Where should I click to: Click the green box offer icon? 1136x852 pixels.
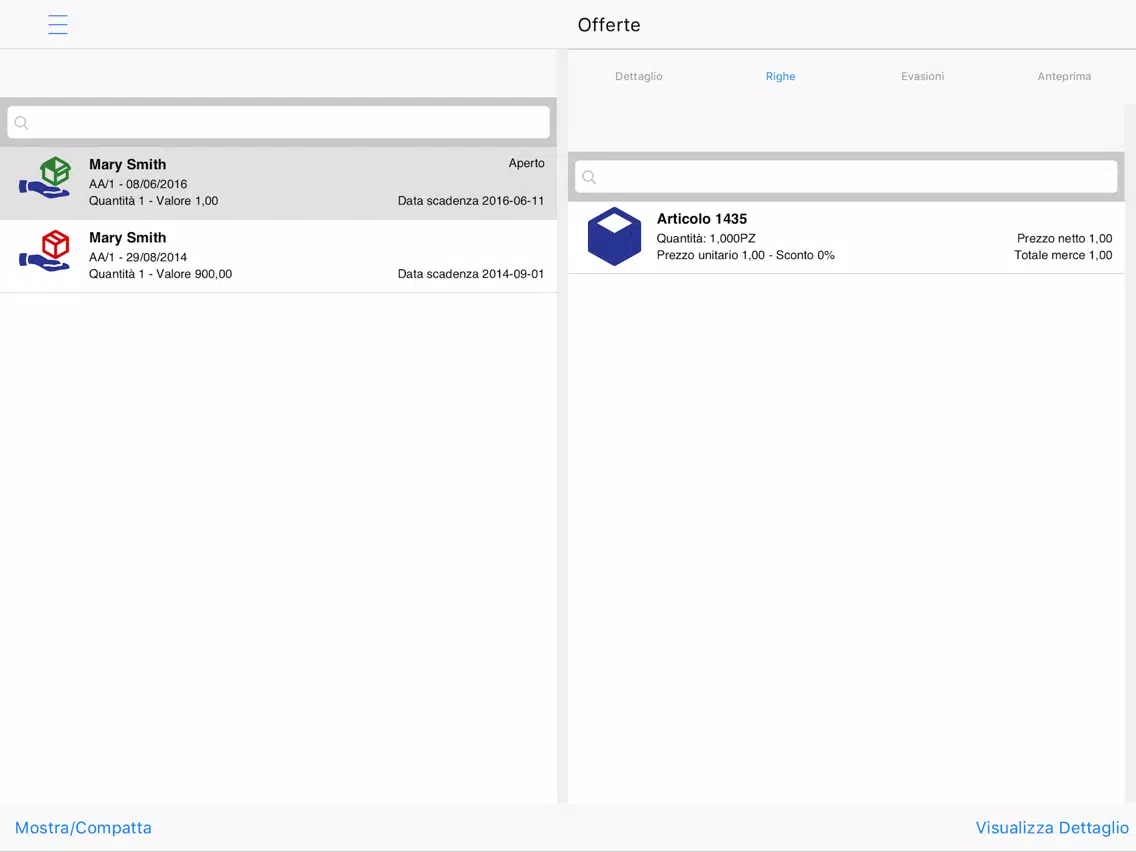coord(45,178)
